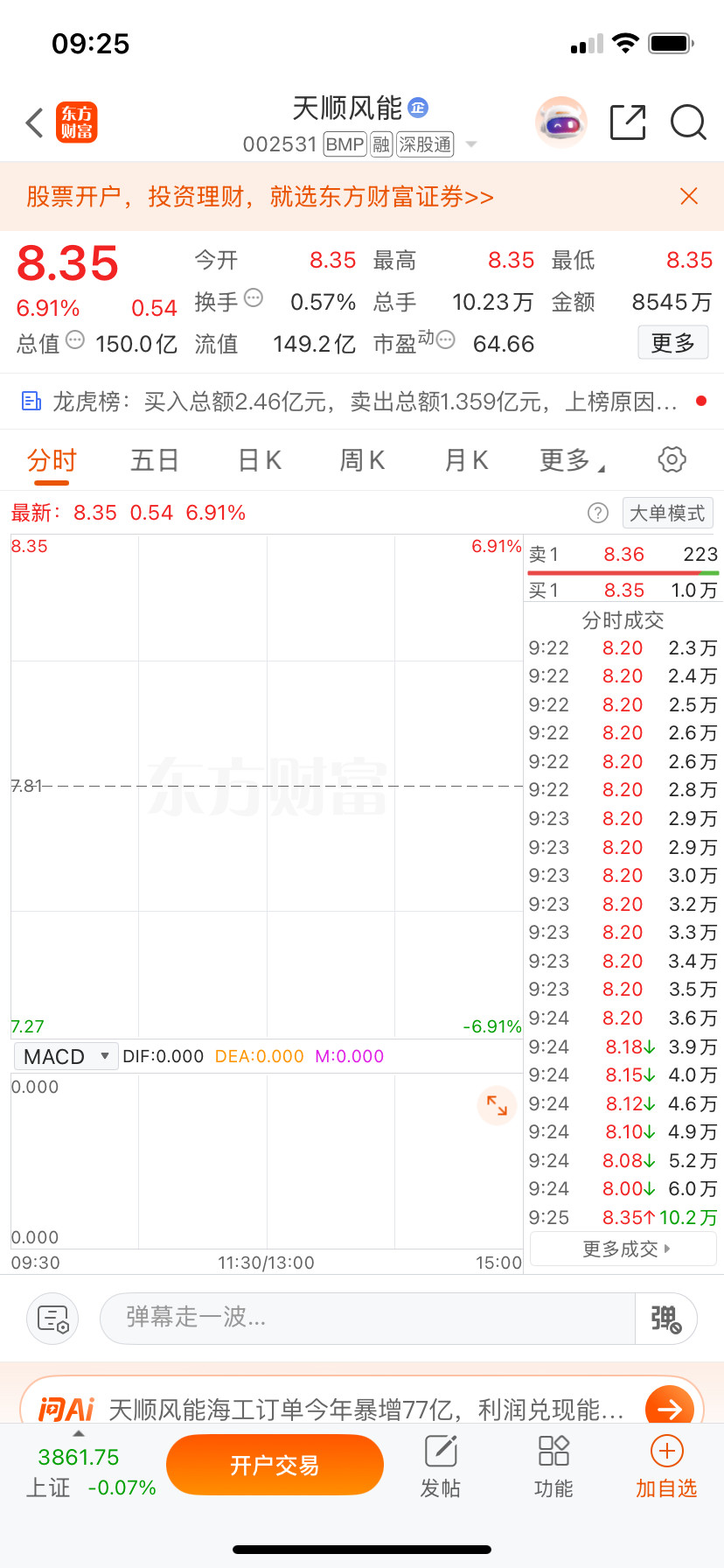The height and width of the screenshot is (1568, 724).
Task: Tap the robot assistant avatar icon
Action: click(561, 122)
